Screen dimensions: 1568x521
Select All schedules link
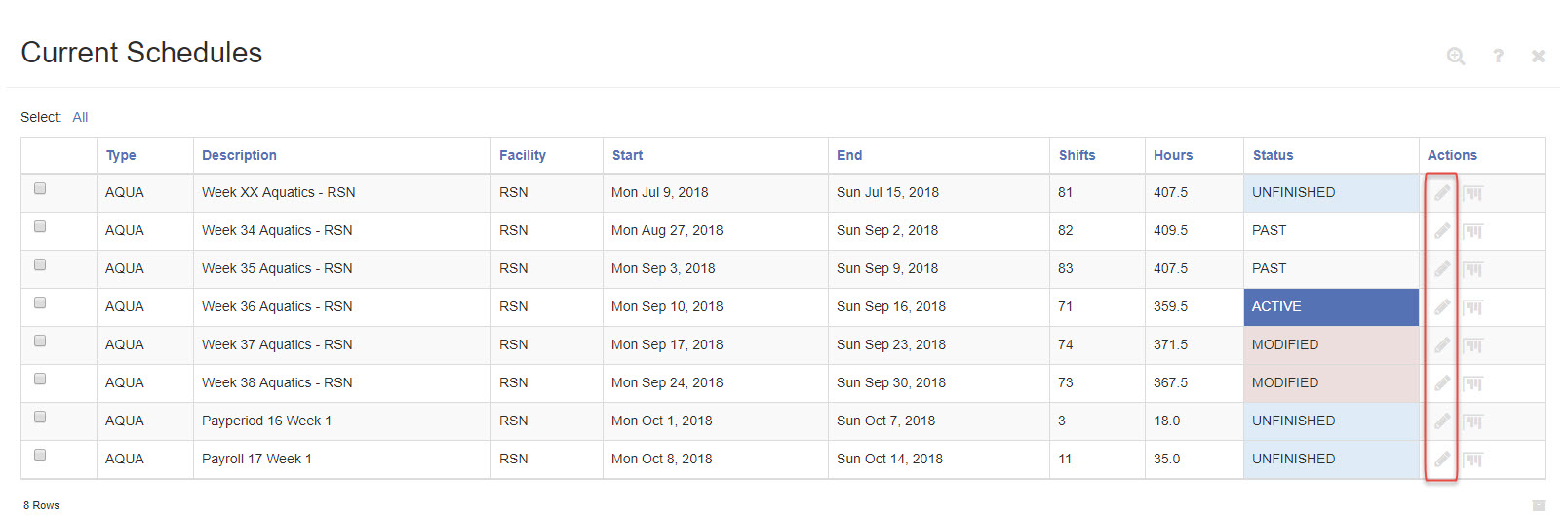(x=80, y=117)
